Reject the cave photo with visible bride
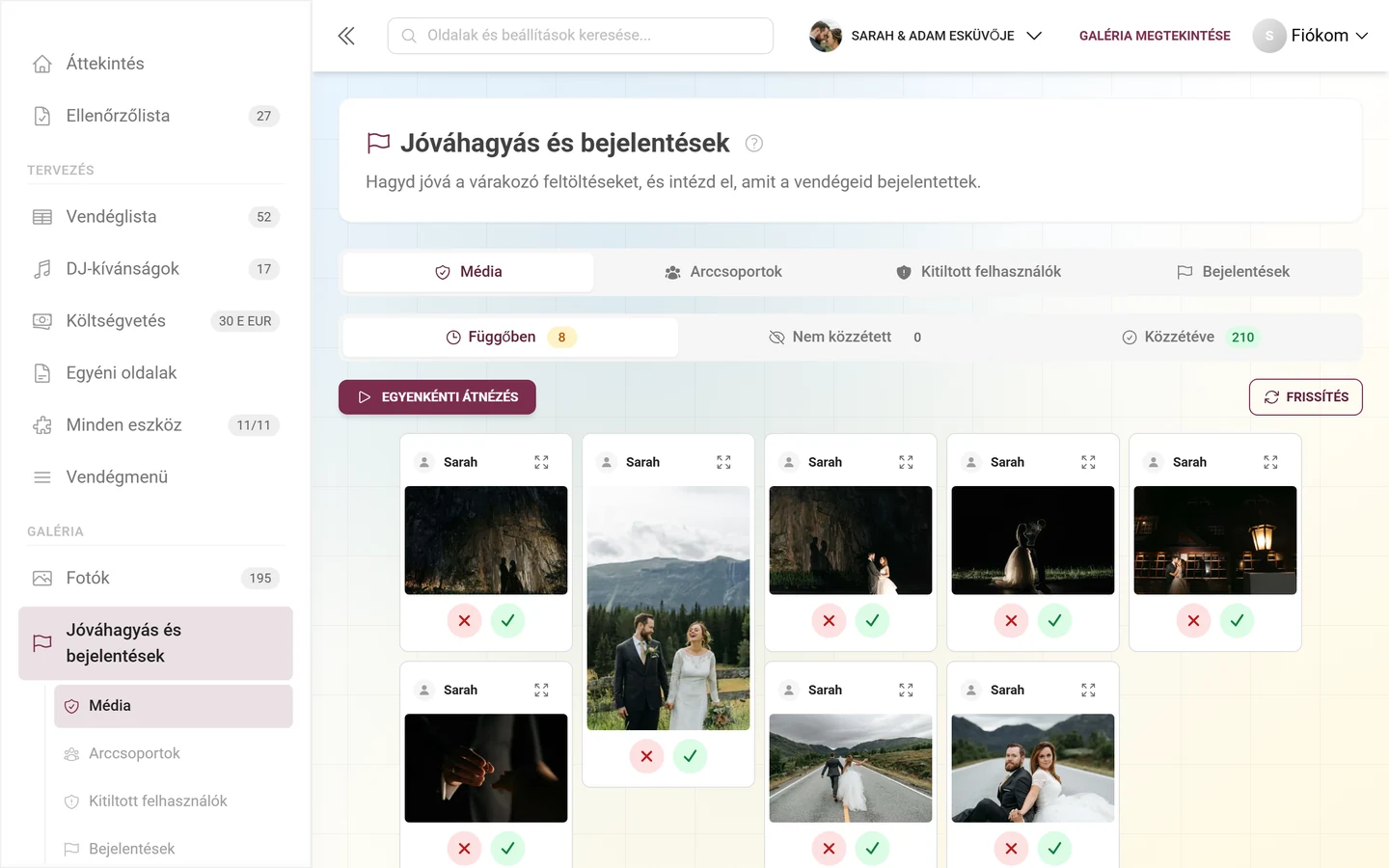Image resolution: width=1389 pixels, height=868 pixels. [x=829, y=621]
